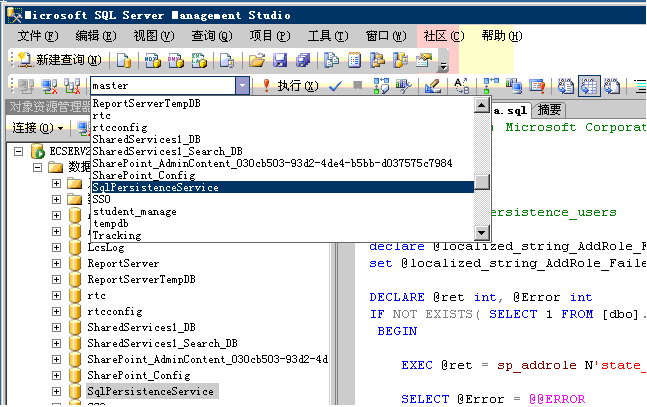
Task: Select tempdb in the database dropdown list
Action: [x=283, y=224]
